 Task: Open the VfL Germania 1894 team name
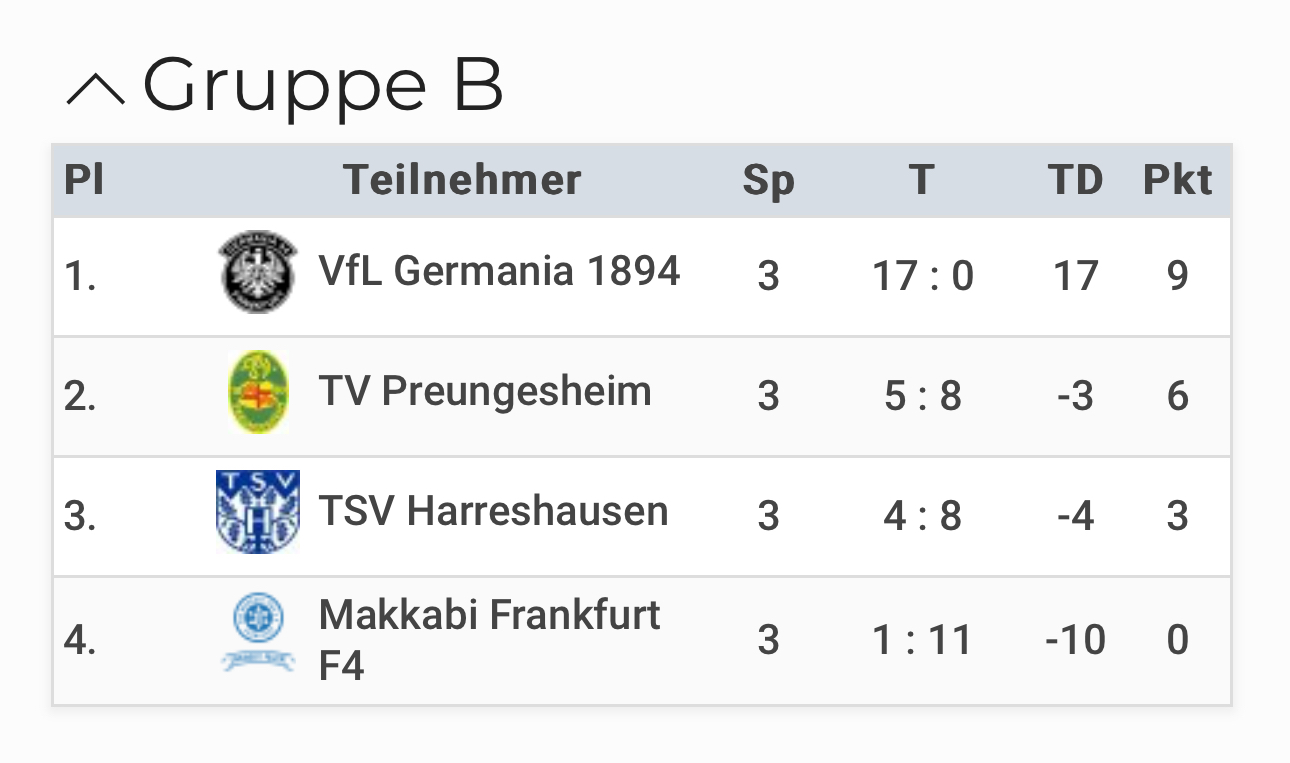[499, 271]
